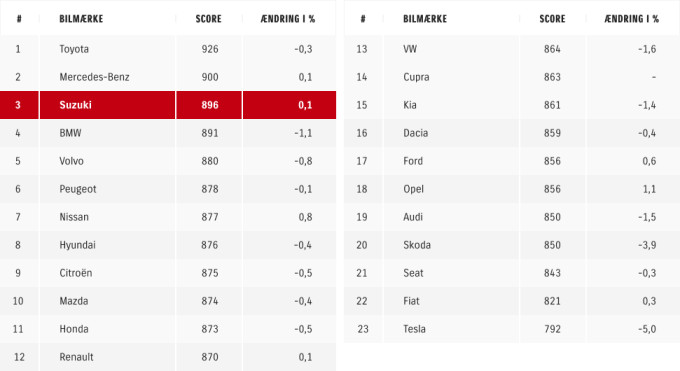The image size is (680, 371).
Task: Select Nissan's change value 0,8
Action: click(305, 217)
